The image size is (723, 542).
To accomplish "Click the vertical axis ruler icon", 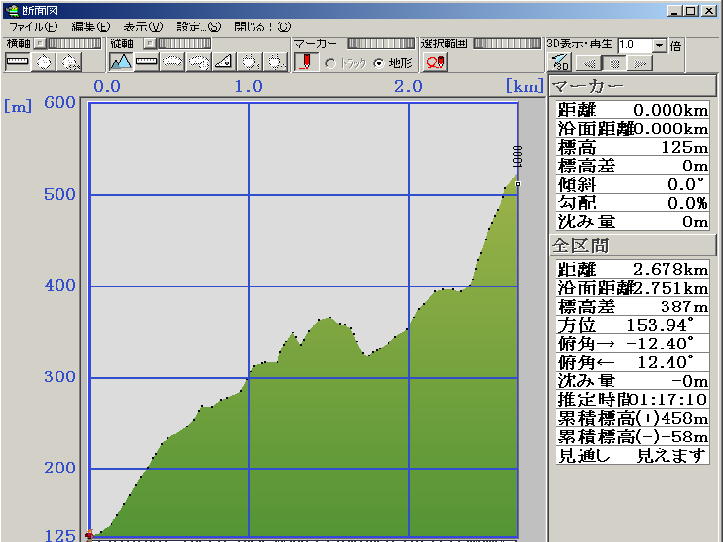I will pos(147,62).
